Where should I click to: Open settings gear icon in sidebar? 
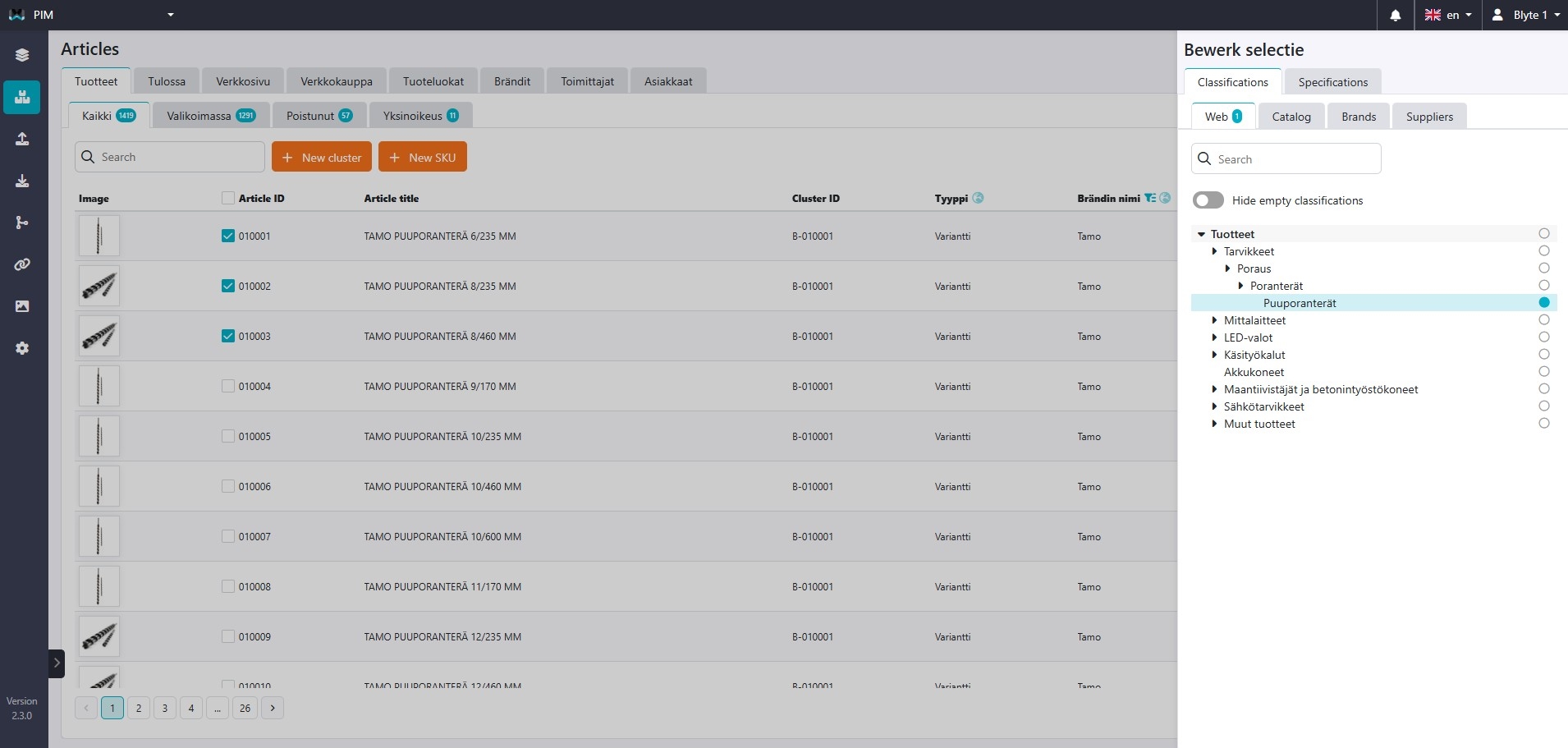22,348
